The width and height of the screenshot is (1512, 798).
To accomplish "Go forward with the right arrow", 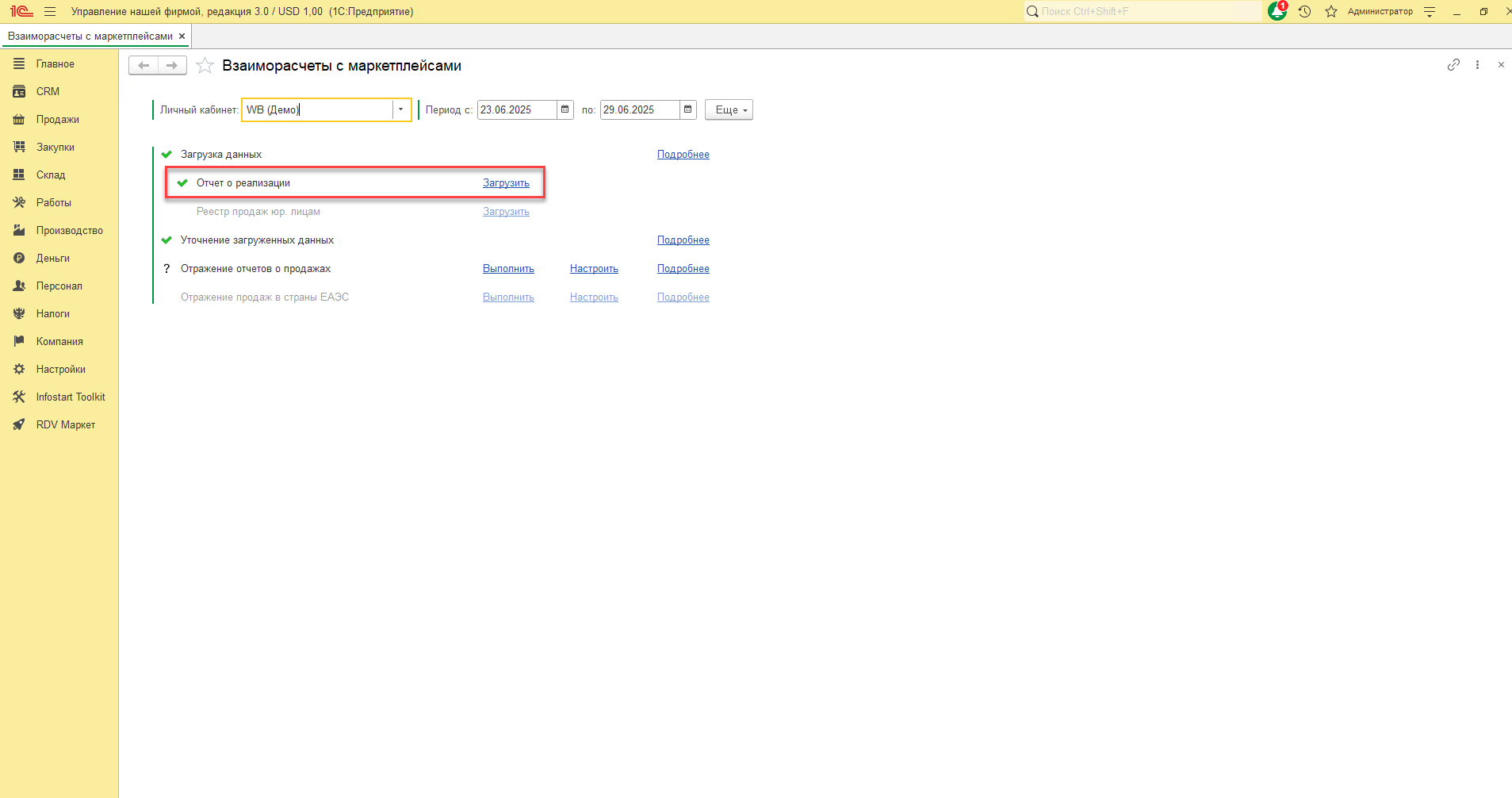I will [172, 66].
